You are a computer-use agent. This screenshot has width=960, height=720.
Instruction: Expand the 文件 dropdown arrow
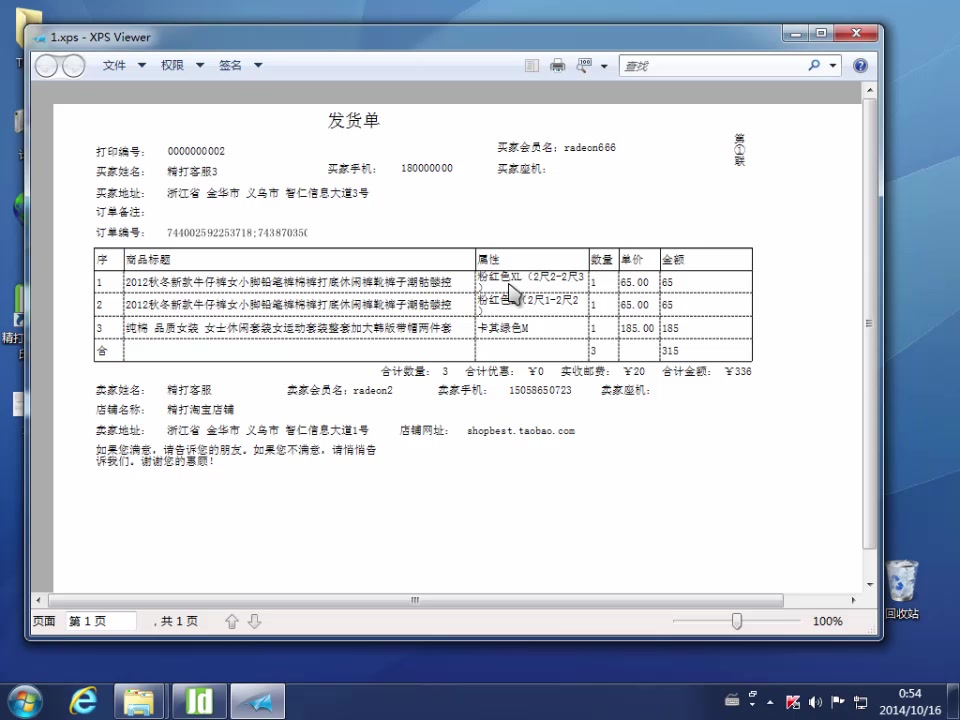(142, 65)
